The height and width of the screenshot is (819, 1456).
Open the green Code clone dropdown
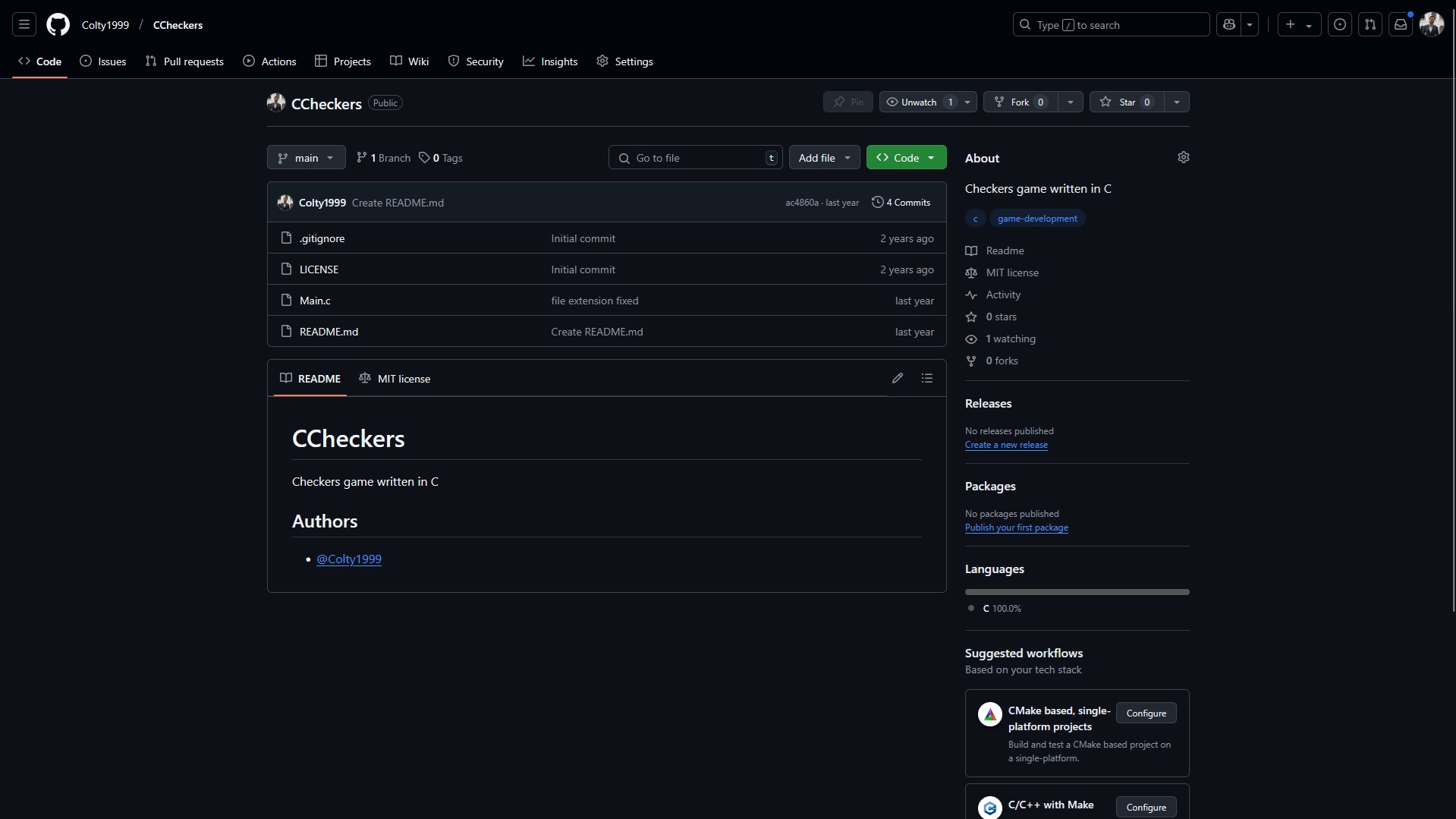(x=907, y=157)
